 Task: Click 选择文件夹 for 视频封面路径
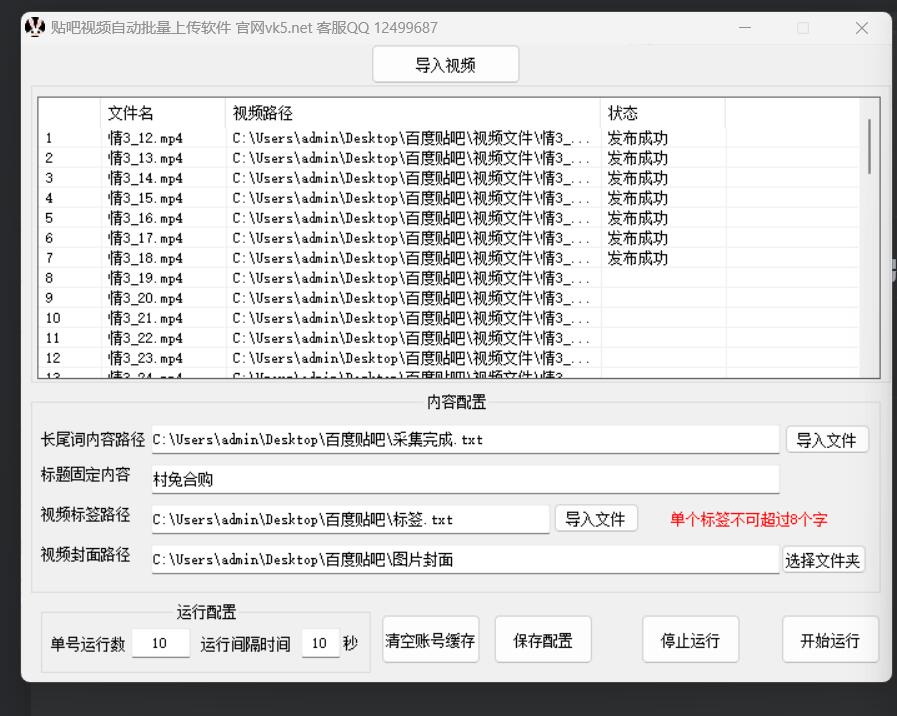click(x=823, y=559)
